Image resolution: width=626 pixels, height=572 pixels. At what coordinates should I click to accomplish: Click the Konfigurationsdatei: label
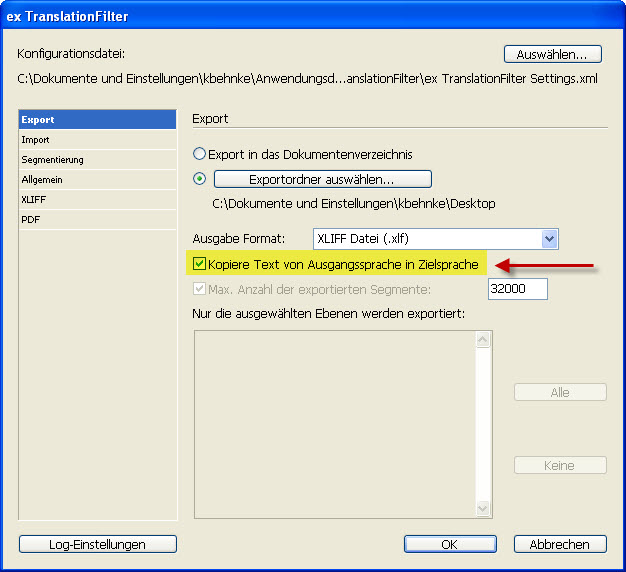[71, 53]
